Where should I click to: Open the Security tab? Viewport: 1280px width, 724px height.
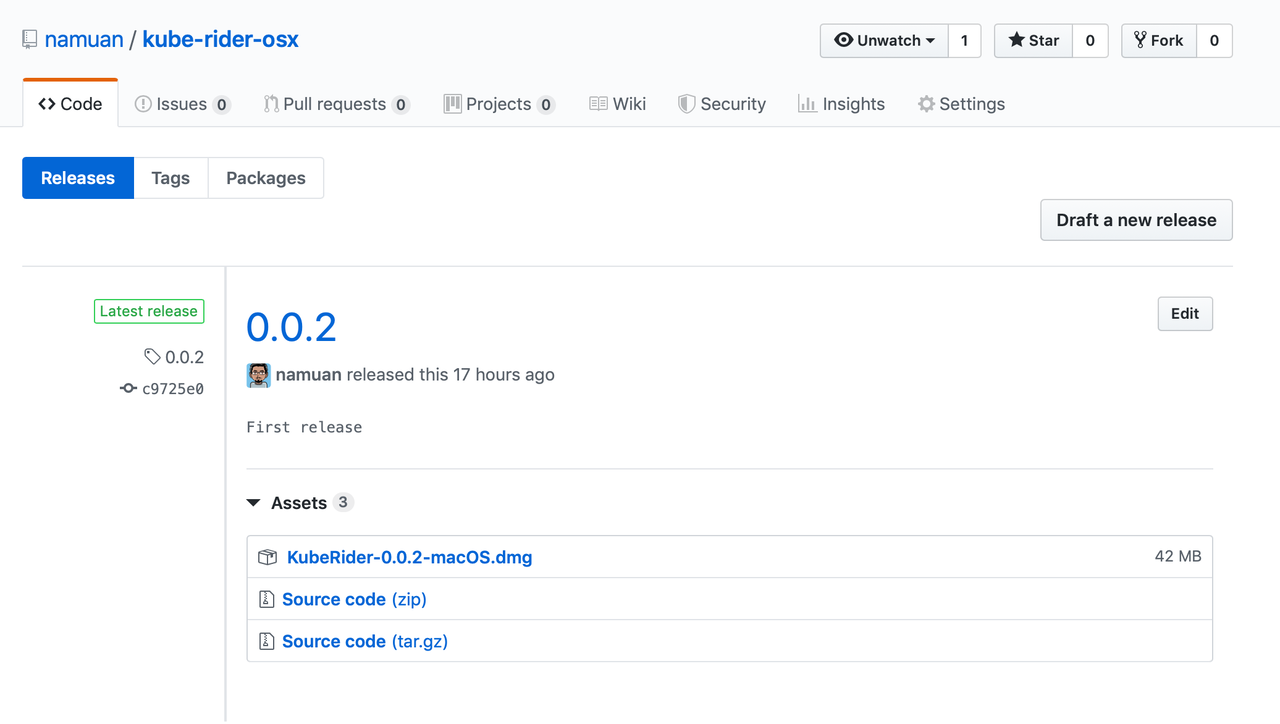tap(721, 104)
